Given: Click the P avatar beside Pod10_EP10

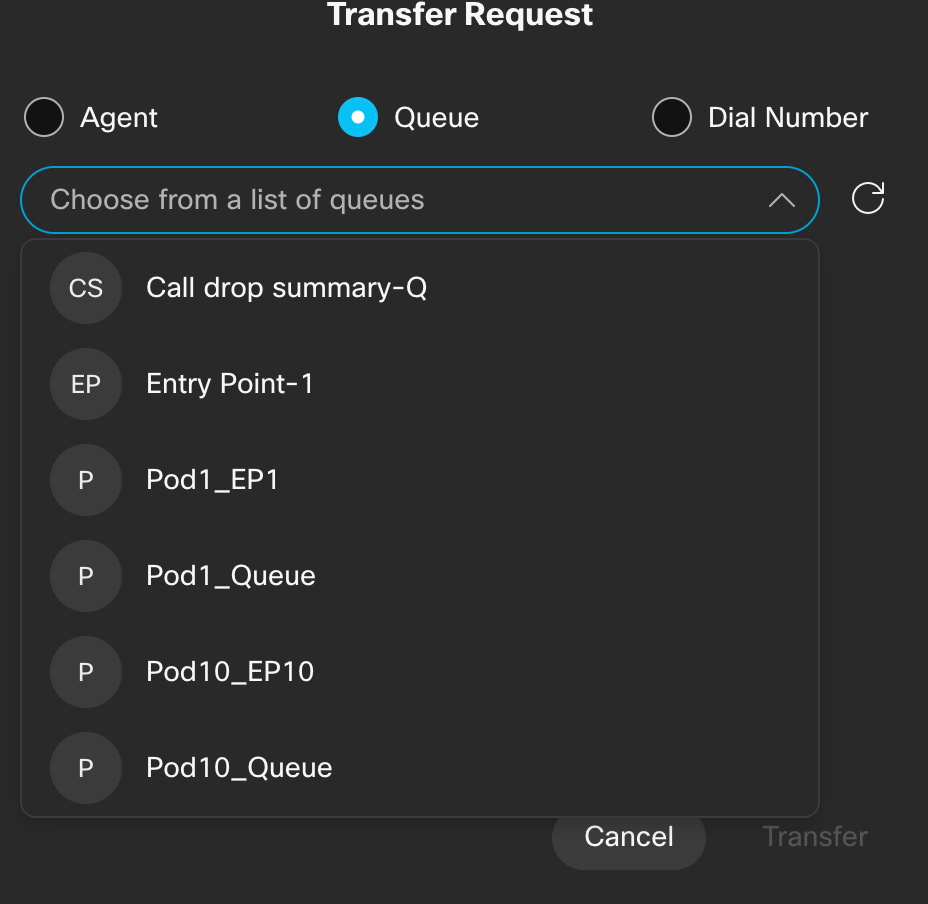Looking at the screenshot, I should pos(86,672).
